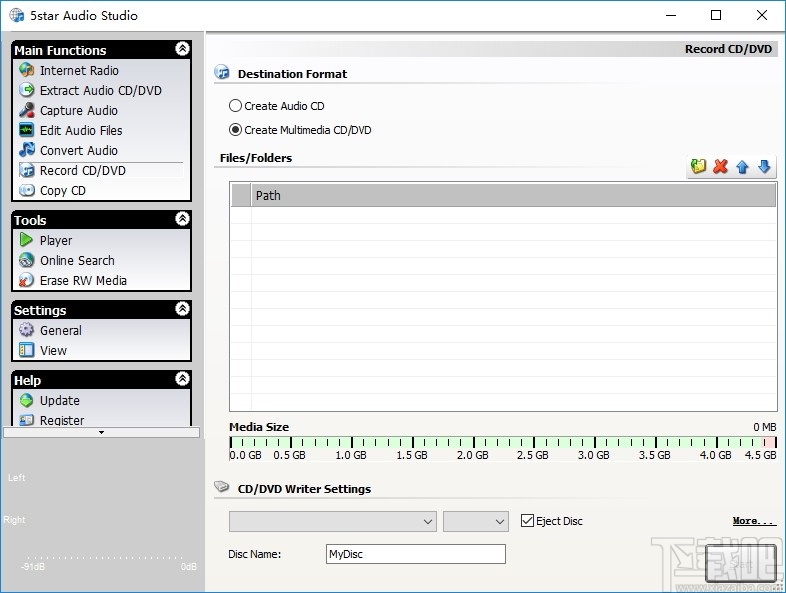
Task: Open the Copy CD function
Action: click(63, 190)
